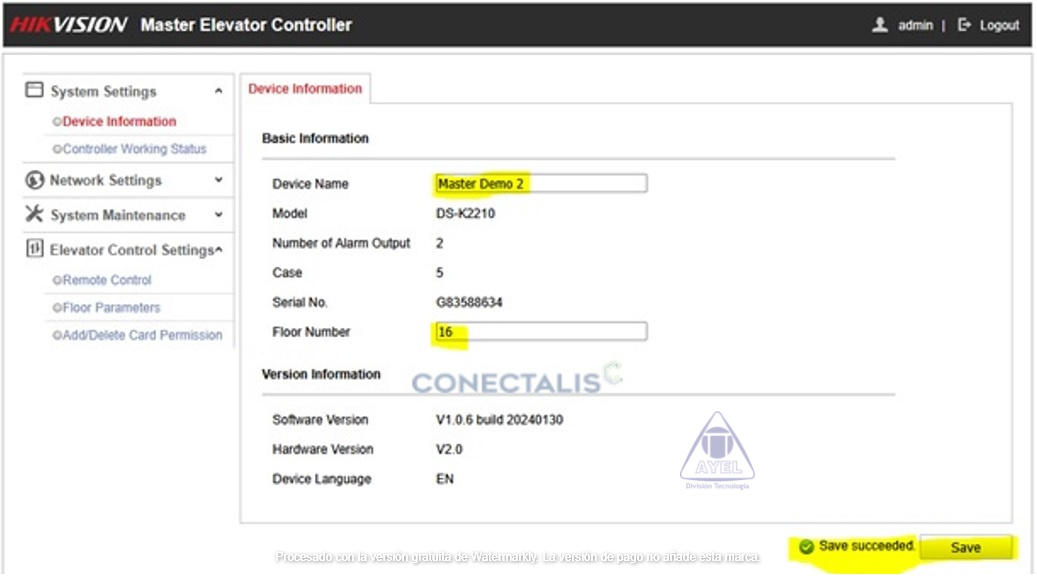The image size is (1037, 579).
Task: Open Device Information in the sidebar
Action: tap(119, 121)
